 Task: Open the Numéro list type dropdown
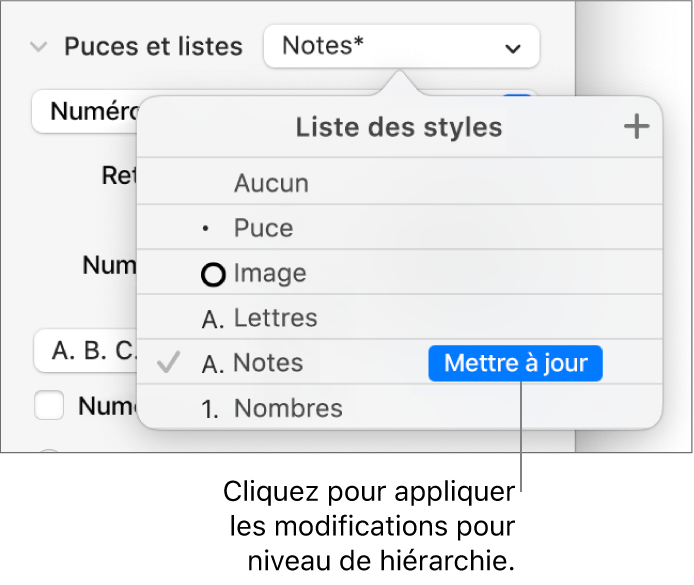(85, 111)
